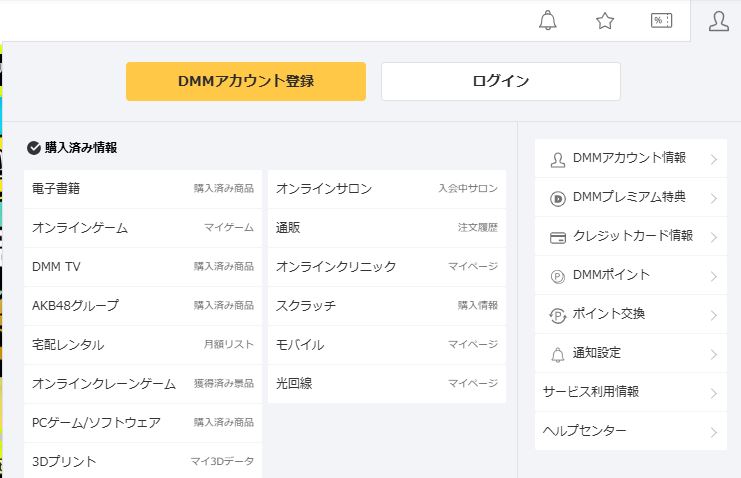The width and height of the screenshot is (741, 478).
Task: Open スクラッチ row
Action: tap(387, 306)
